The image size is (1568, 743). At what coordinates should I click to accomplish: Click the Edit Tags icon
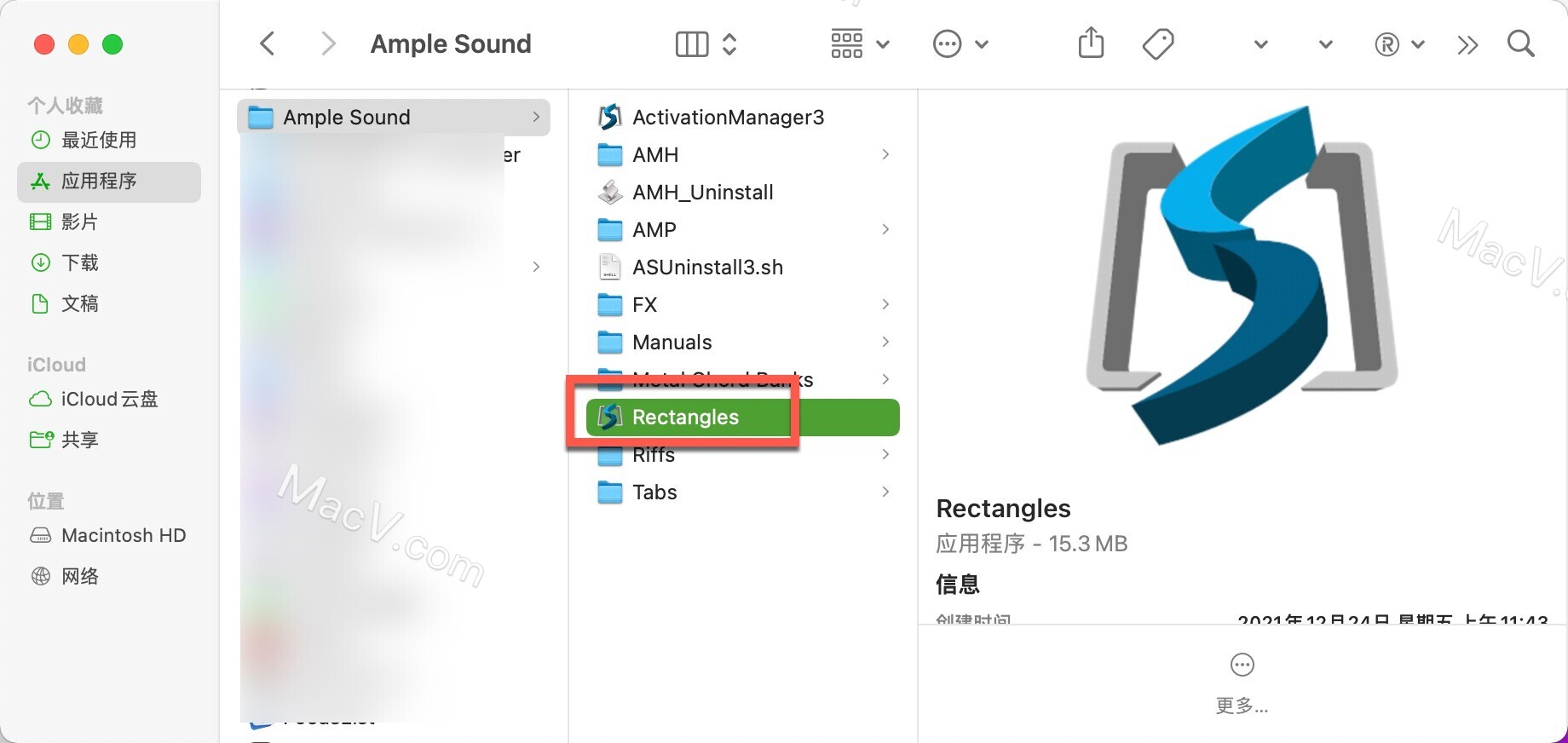(x=1158, y=43)
